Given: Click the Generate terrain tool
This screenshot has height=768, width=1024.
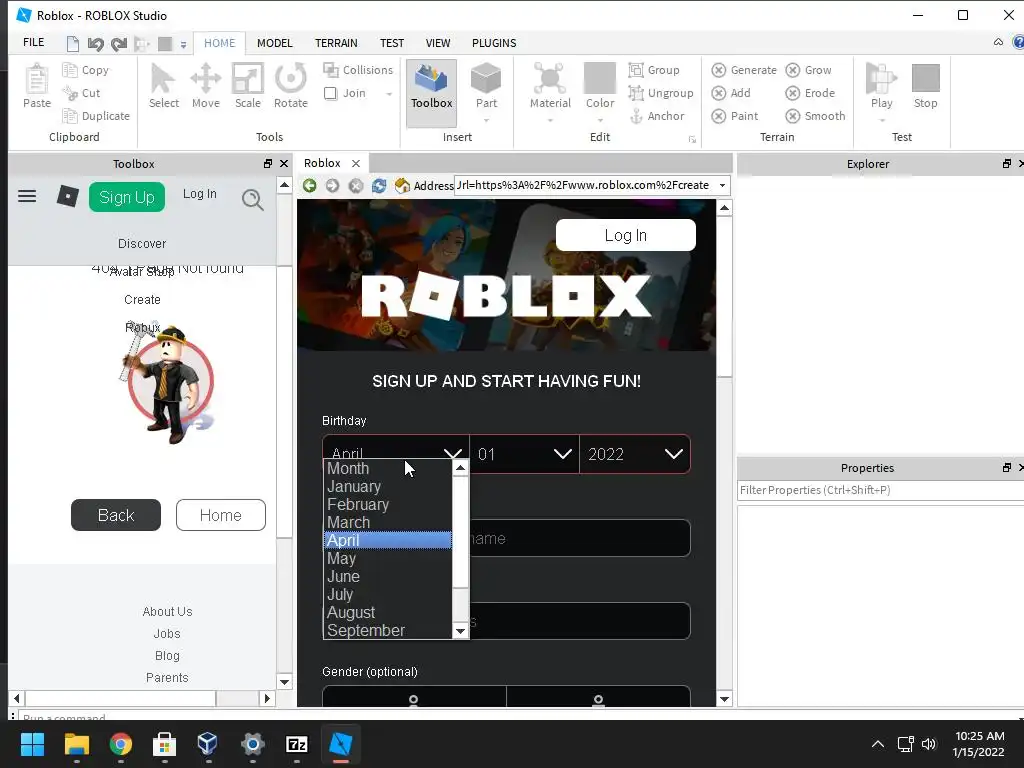Looking at the screenshot, I should coord(744,70).
